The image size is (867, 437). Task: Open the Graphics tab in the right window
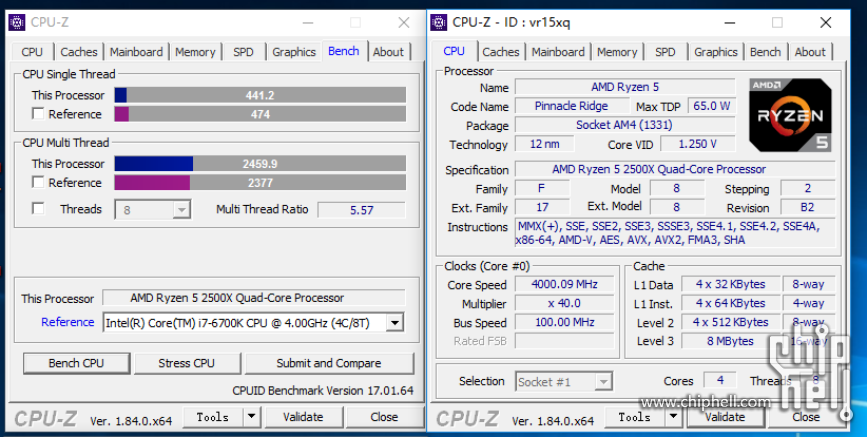tap(715, 52)
